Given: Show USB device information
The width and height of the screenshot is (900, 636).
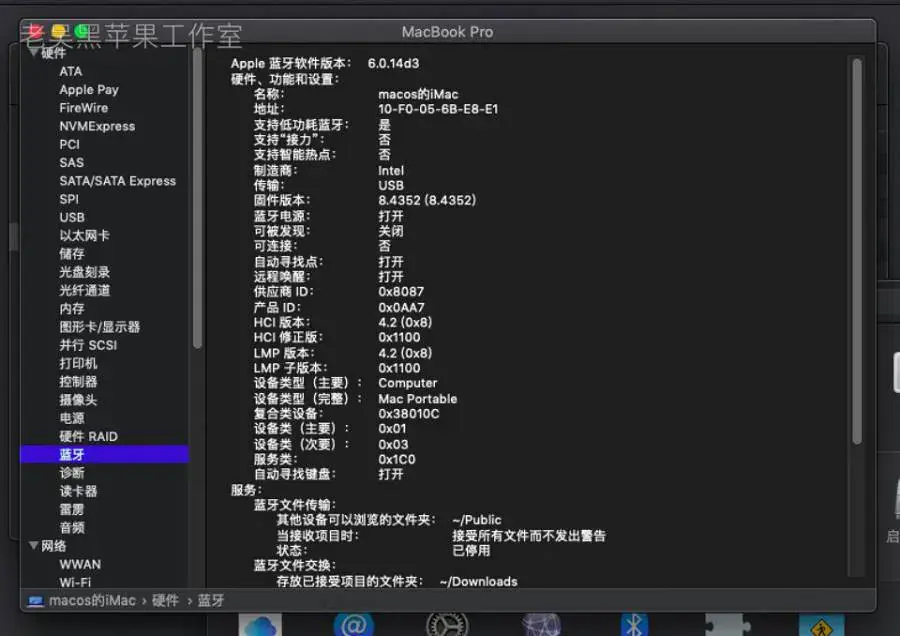Looking at the screenshot, I should (x=72, y=218).
